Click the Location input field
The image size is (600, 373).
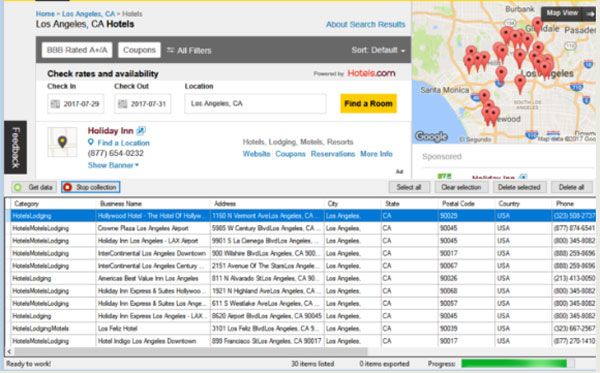255,104
